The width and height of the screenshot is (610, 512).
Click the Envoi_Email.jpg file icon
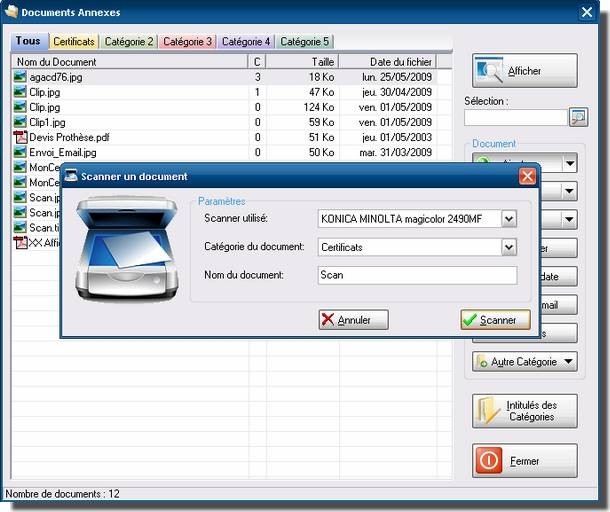(20, 153)
